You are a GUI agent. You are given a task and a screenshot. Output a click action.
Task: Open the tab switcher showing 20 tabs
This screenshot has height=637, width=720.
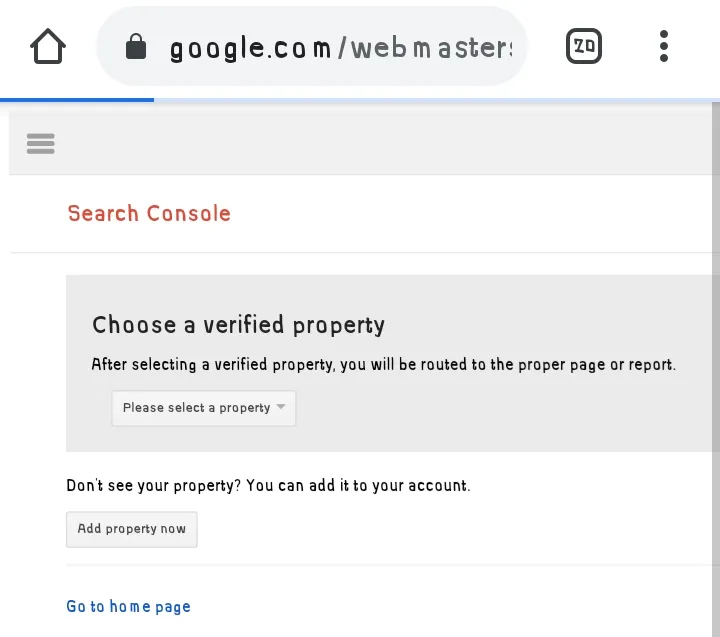(x=584, y=46)
